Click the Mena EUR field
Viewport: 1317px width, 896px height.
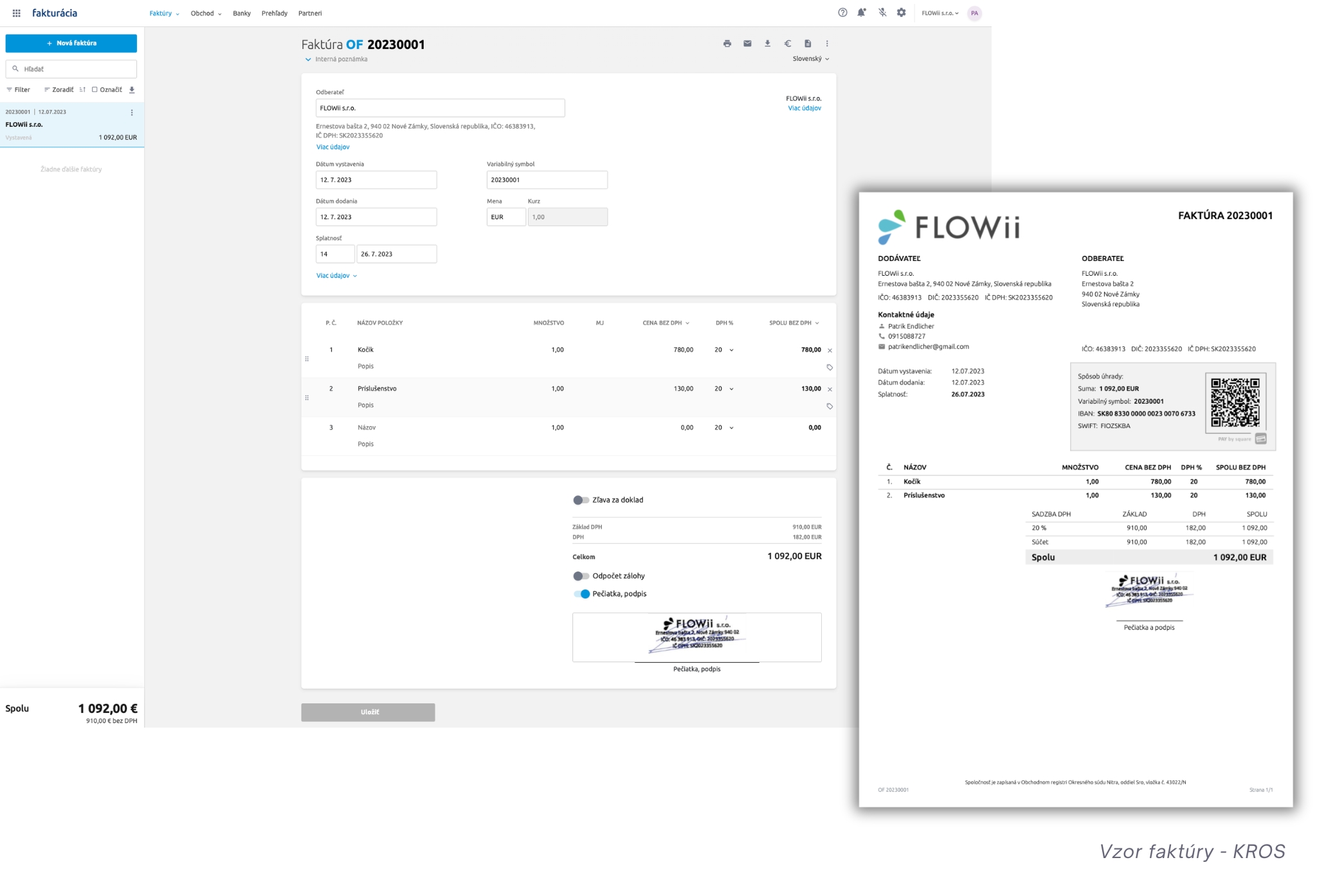[506, 217]
